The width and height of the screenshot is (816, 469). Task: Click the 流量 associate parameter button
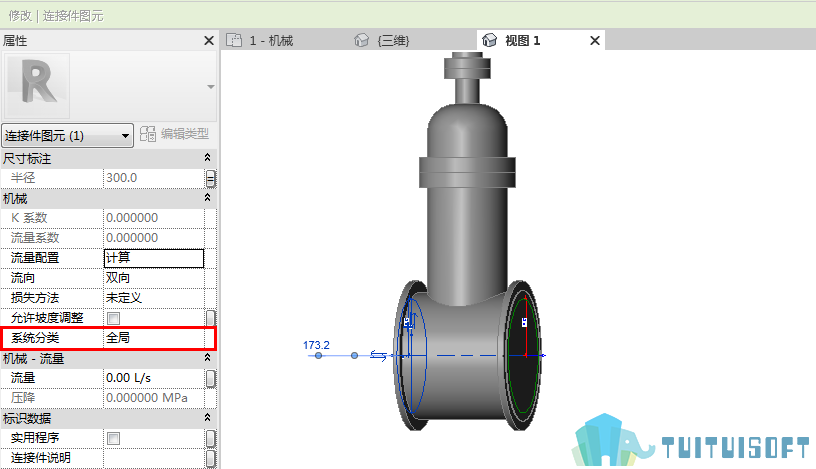[210, 378]
